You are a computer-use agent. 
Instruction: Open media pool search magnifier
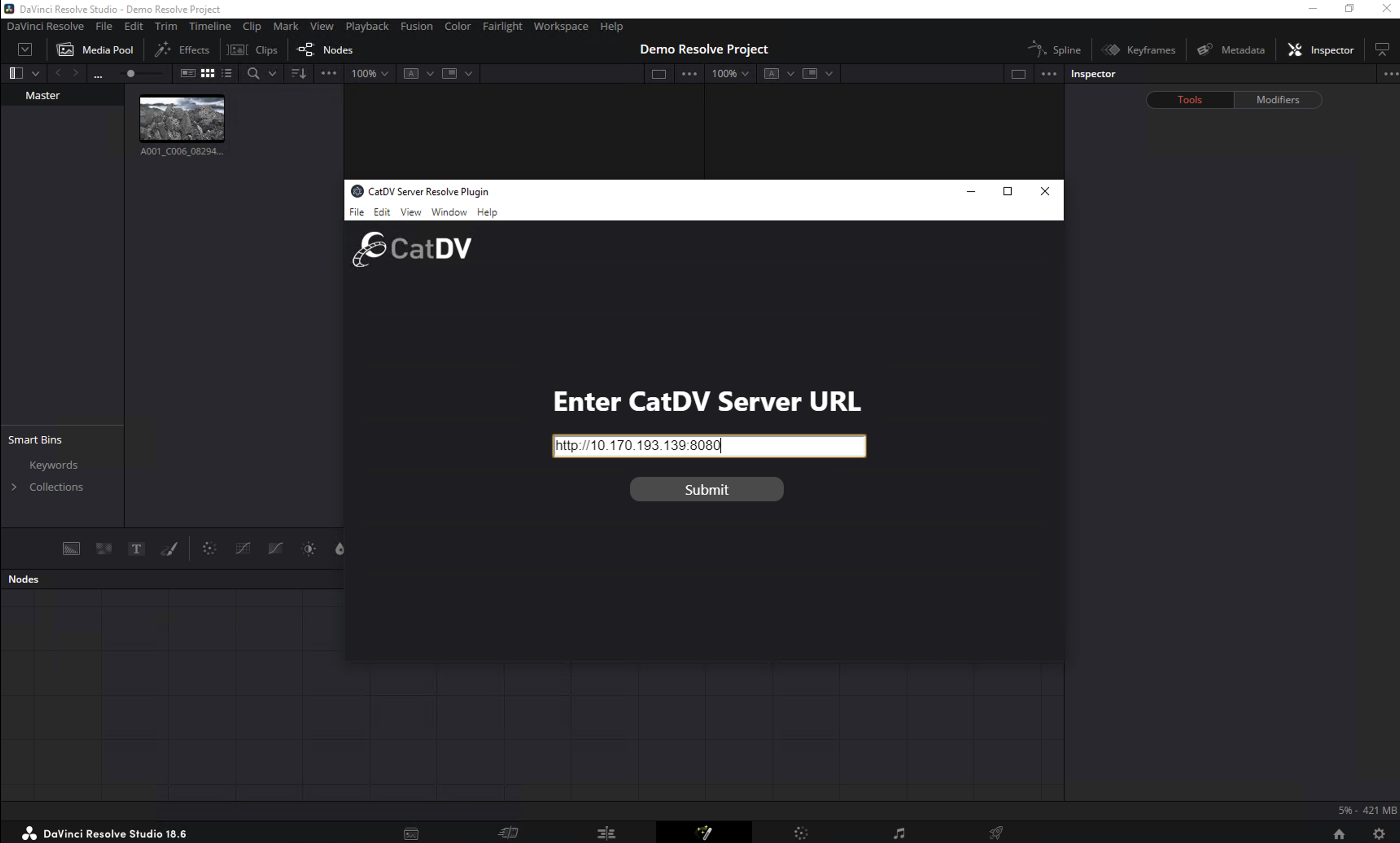click(253, 73)
